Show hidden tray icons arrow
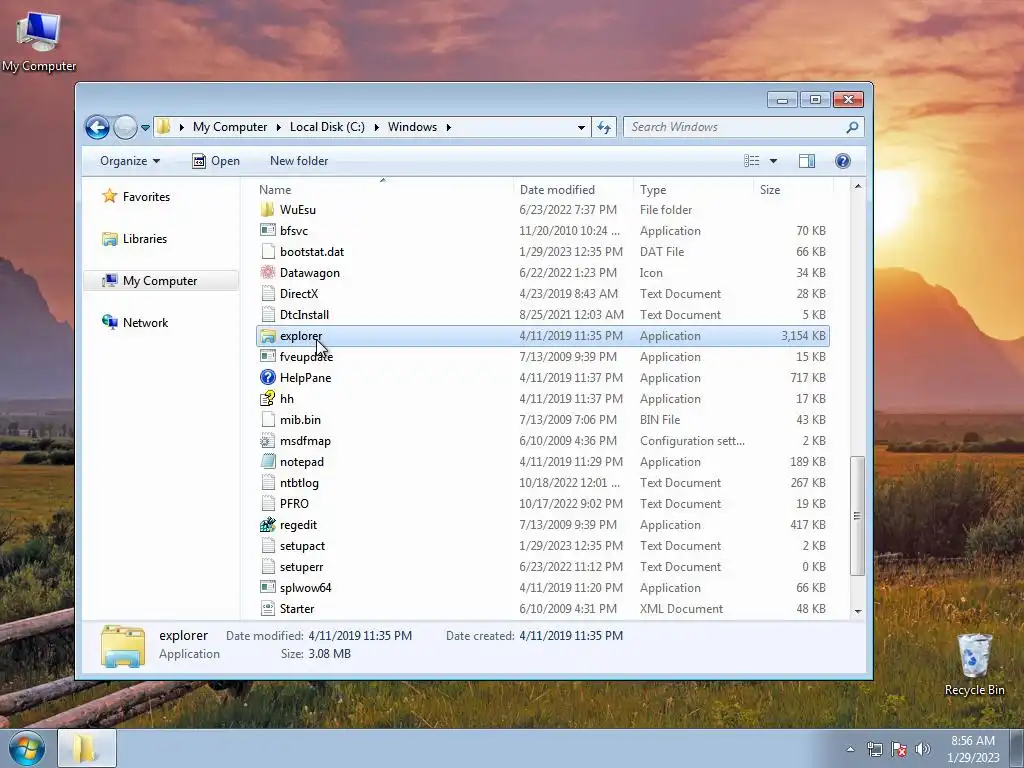1024x768 pixels. click(850, 749)
